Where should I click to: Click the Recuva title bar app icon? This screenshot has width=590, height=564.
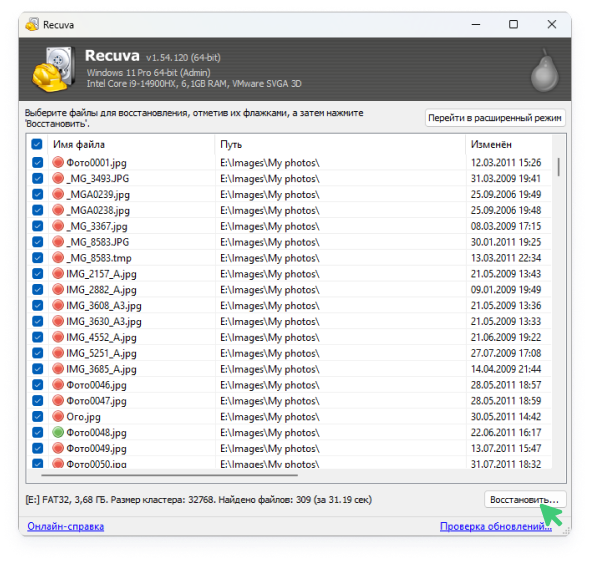32,24
